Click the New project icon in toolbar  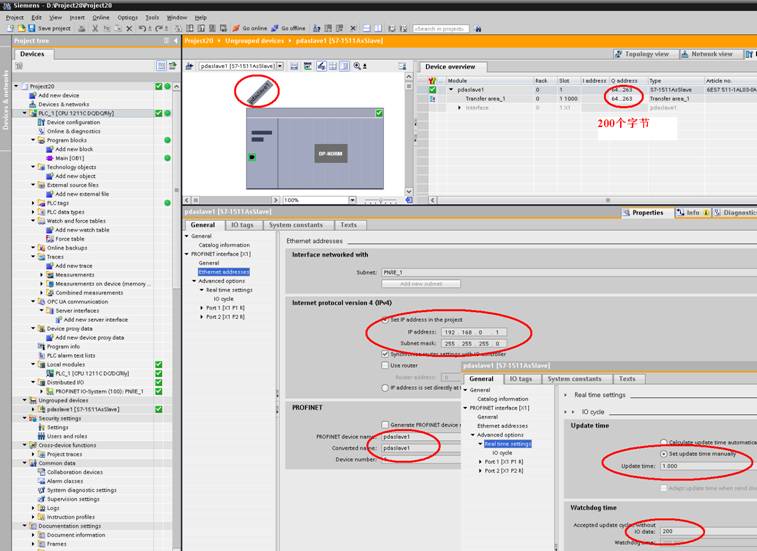[11, 28]
